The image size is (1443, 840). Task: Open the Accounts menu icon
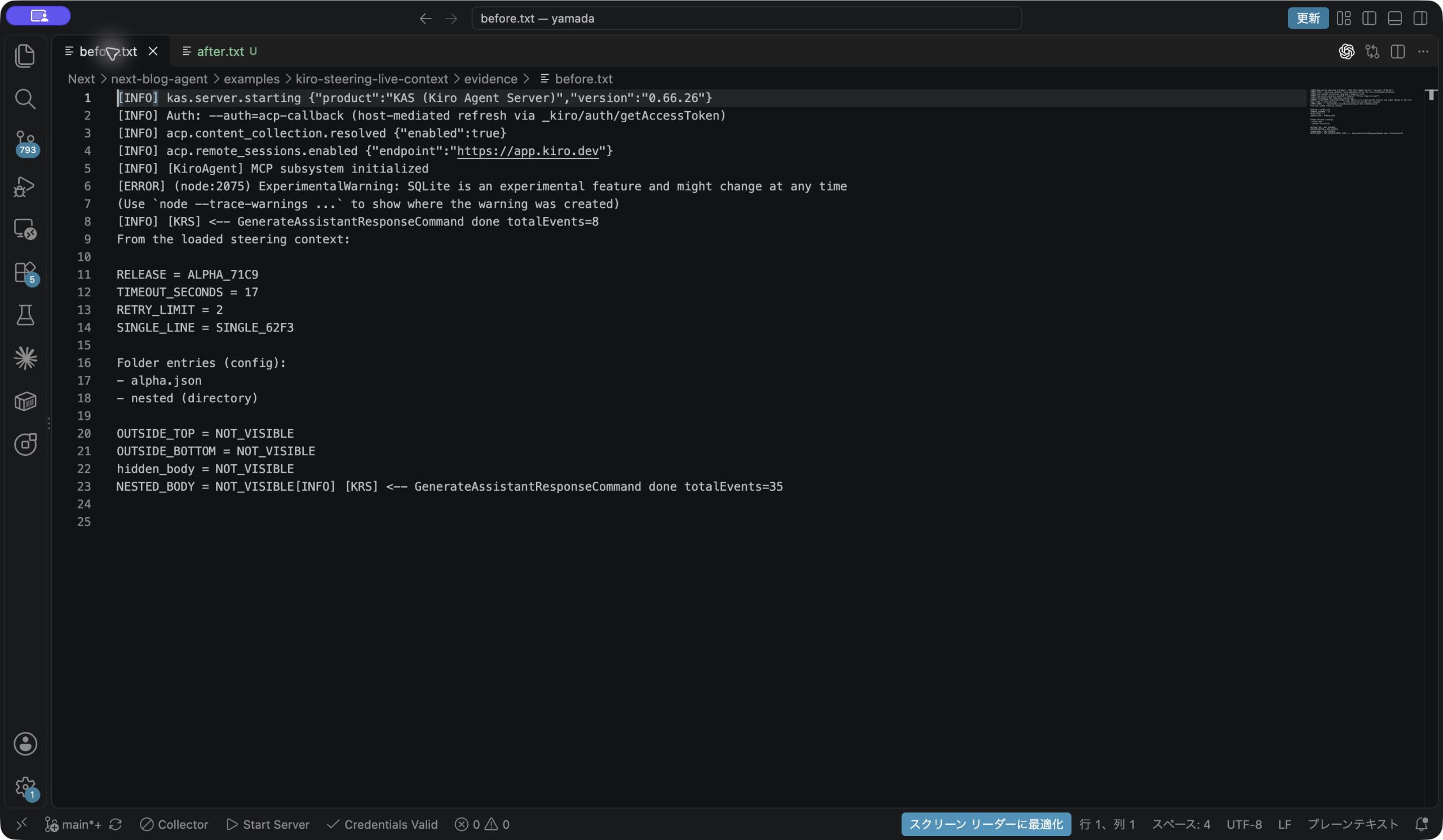tap(25, 744)
